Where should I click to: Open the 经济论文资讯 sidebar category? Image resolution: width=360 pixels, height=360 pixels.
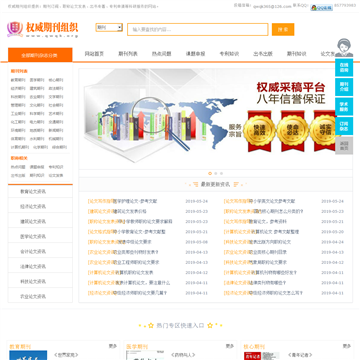click(x=40, y=207)
